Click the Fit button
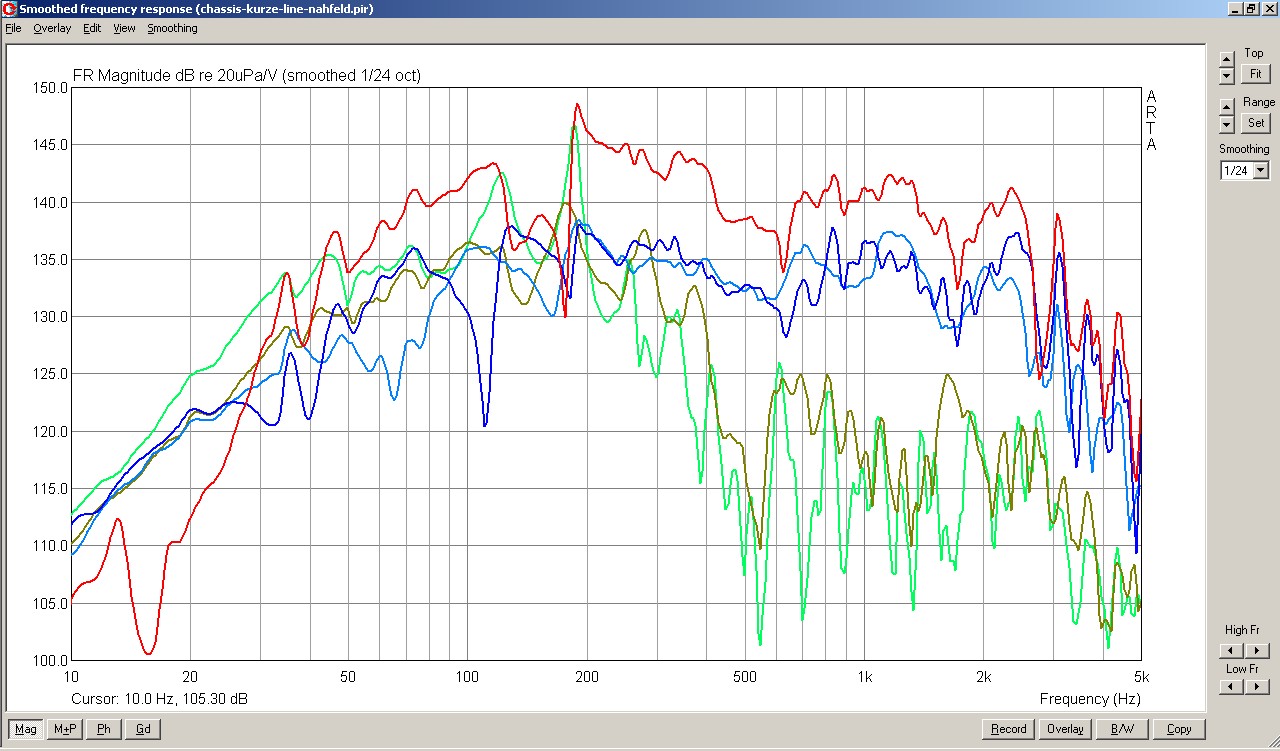 point(1255,74)
